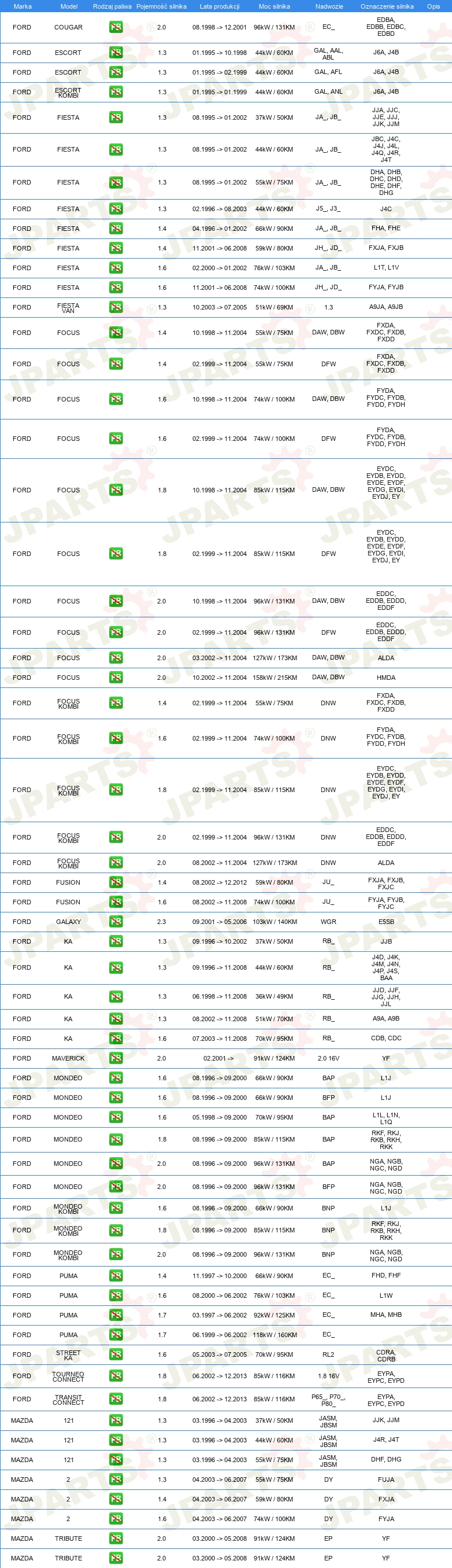Click the body codes P65_, P70_, P80_
452x1568 pixels.
[328, 1400]
